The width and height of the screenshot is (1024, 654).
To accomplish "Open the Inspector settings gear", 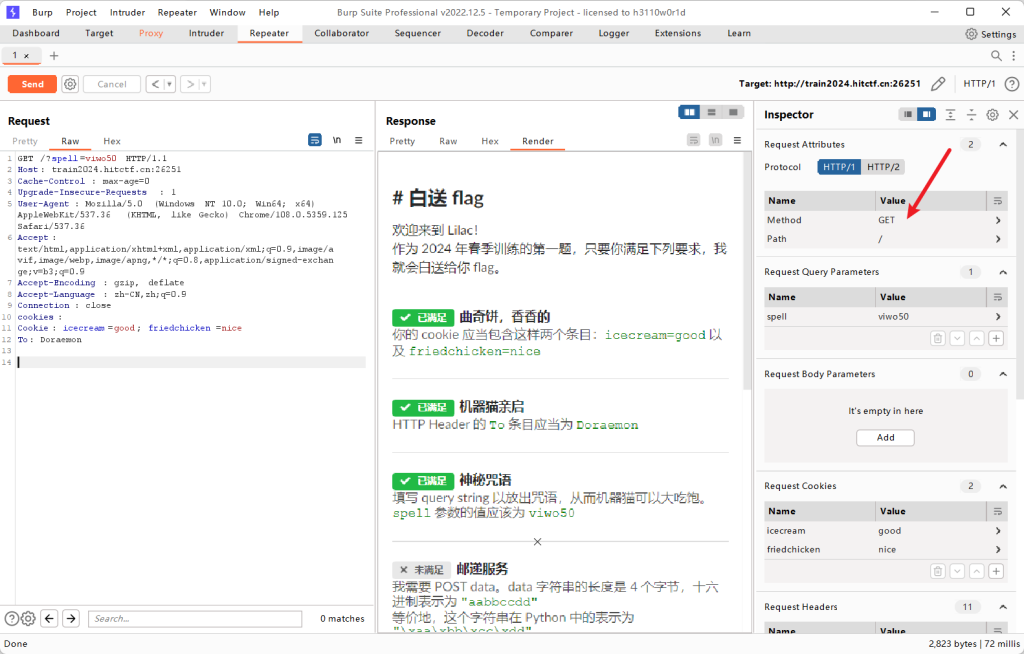I will tap(992, 115).
